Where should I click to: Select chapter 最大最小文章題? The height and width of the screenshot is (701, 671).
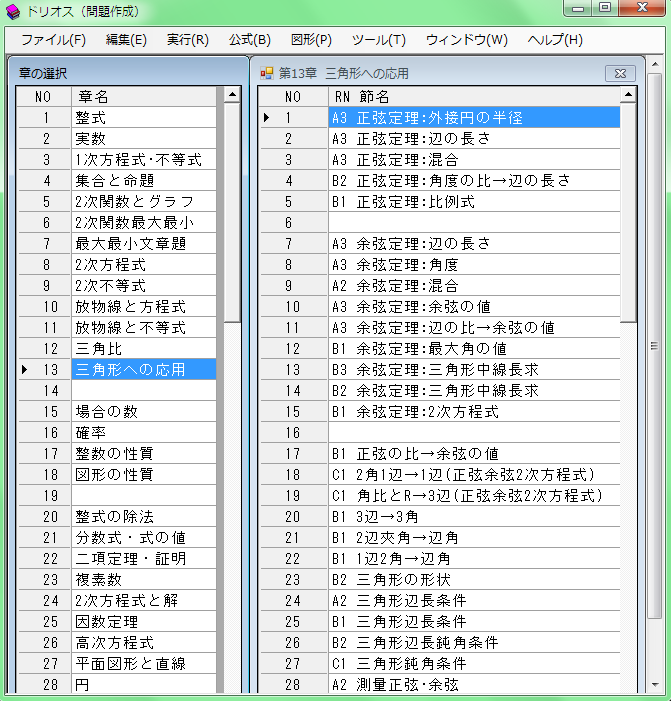point(143,244)
